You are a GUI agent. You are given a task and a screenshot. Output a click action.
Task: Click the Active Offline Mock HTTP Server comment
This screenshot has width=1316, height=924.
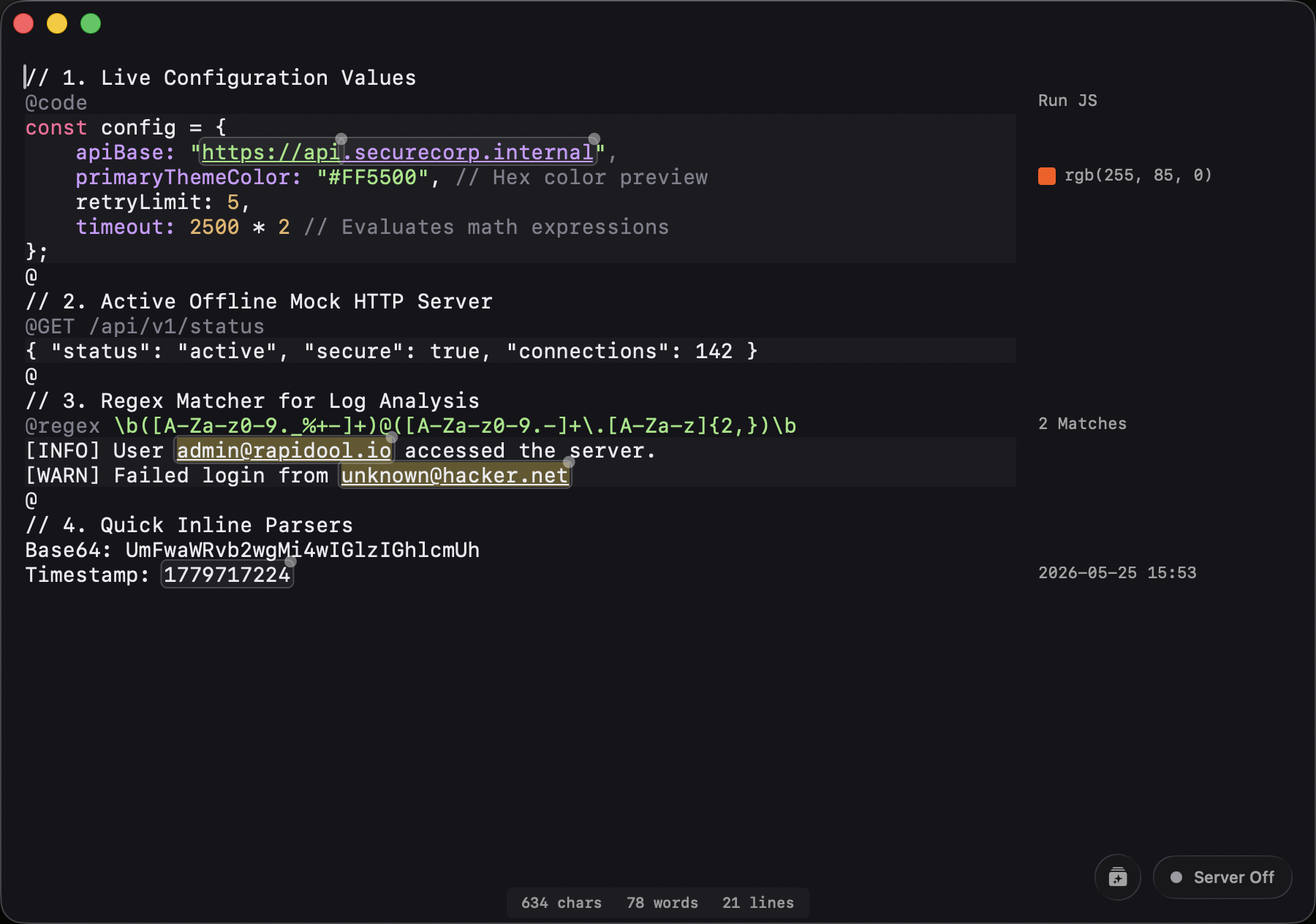click(x=259, y=301)
